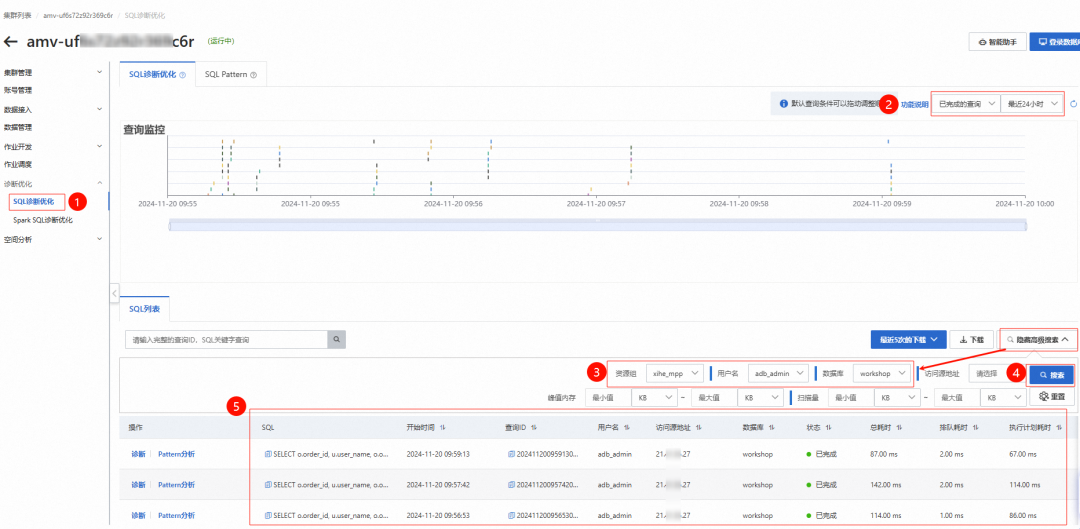The image size is (1080, 529).
Task: Click the 重置 reset button
Action: click(1051, 397)
